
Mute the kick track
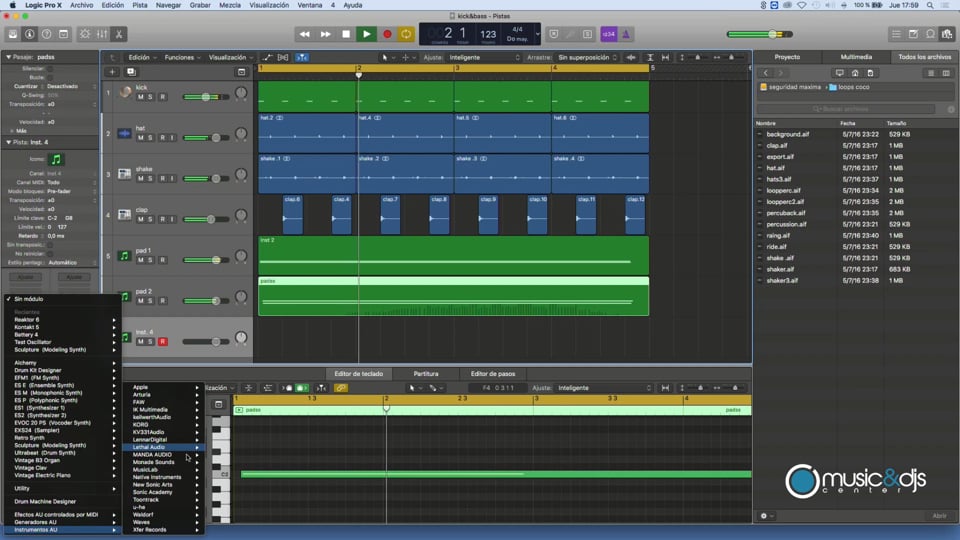141,97
